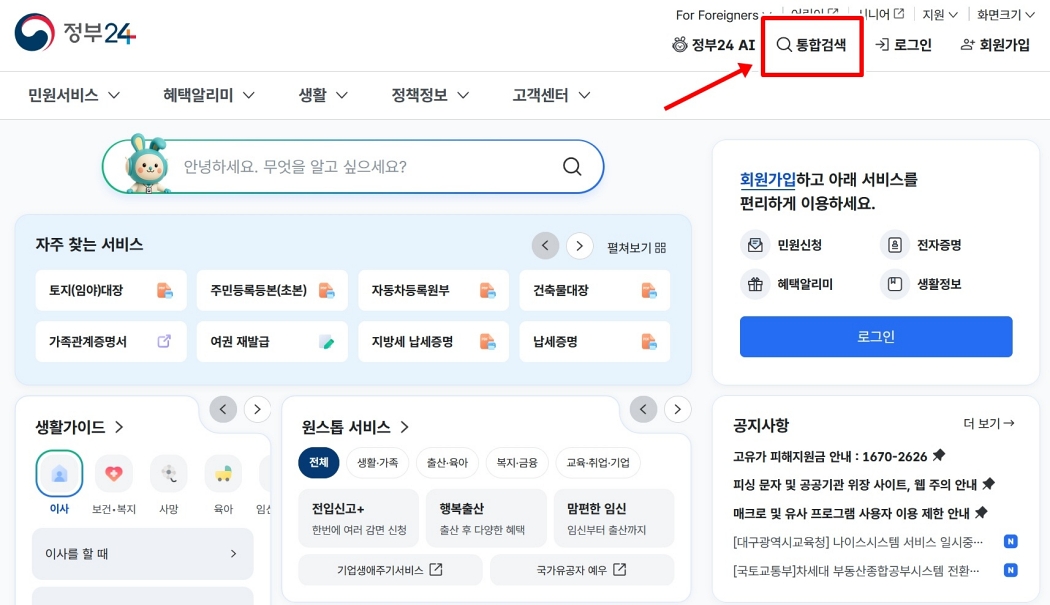Viewport: 1050px width, 605px height.
Task: Open 토지(임야)대장 service
Action: click(110, 290)
